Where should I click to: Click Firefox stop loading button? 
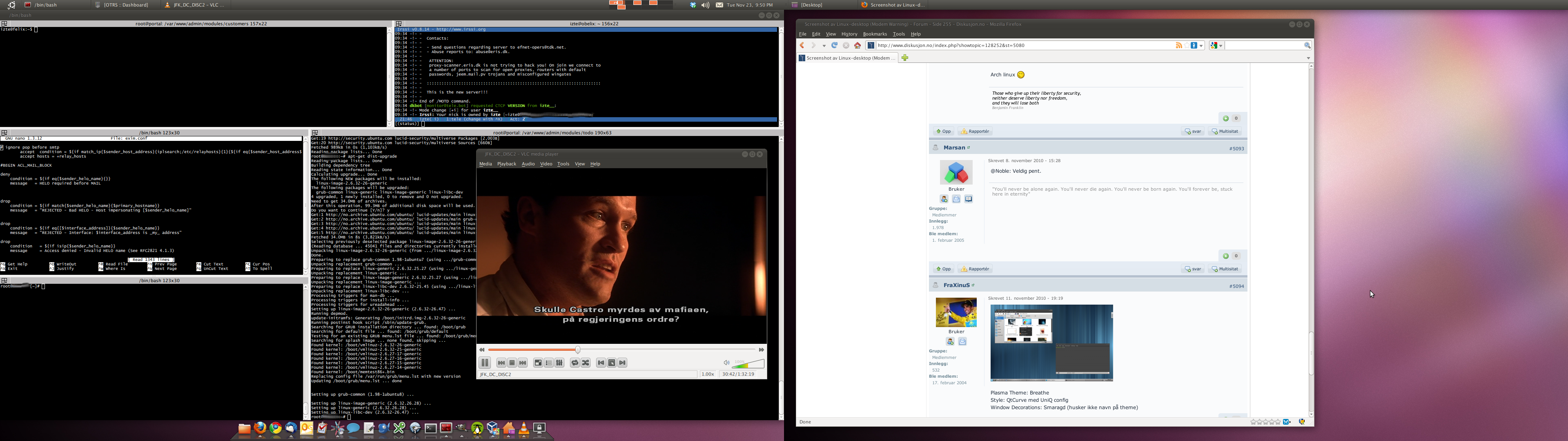point(846,46)
